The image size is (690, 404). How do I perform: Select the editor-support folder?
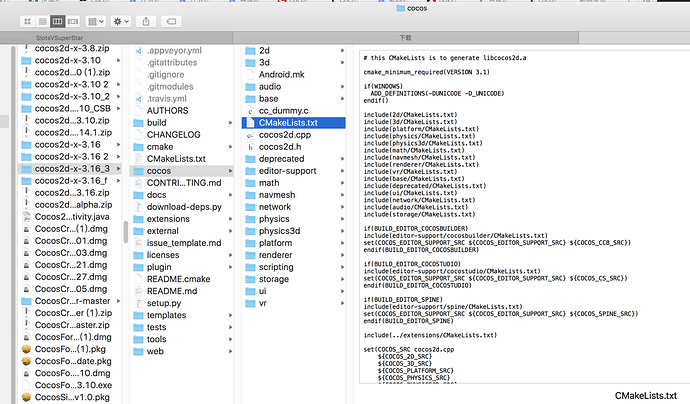pyautogui.click(x=294, y=171)
